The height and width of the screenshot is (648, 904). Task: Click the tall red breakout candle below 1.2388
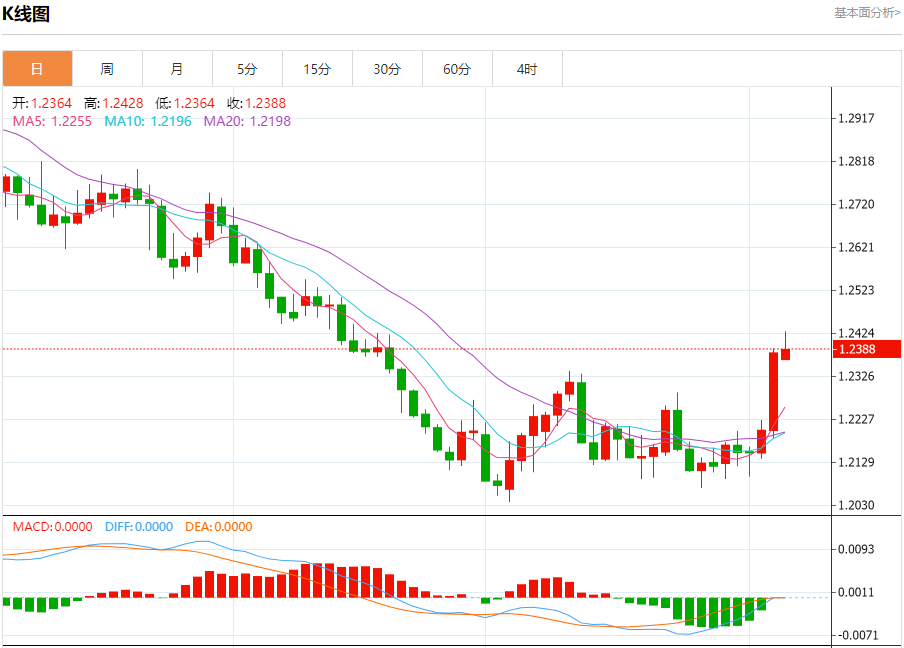click(773, 391)
